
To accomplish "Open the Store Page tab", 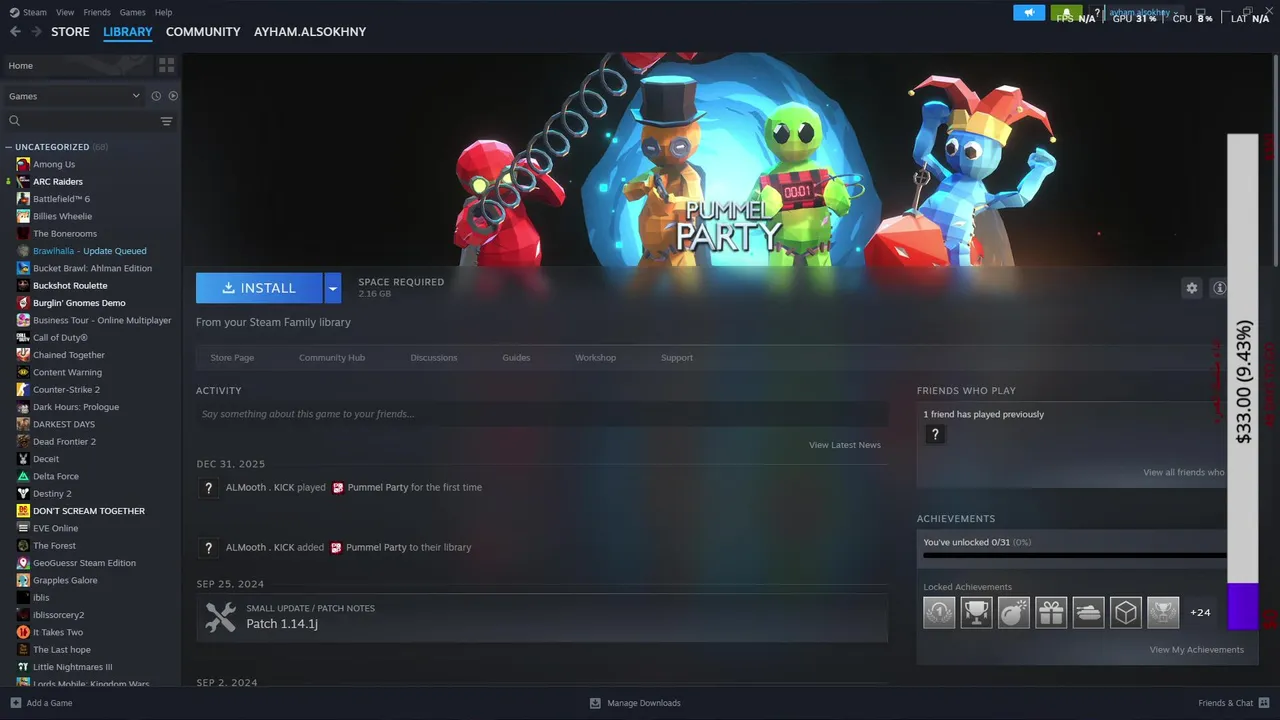I will [232, 358].
